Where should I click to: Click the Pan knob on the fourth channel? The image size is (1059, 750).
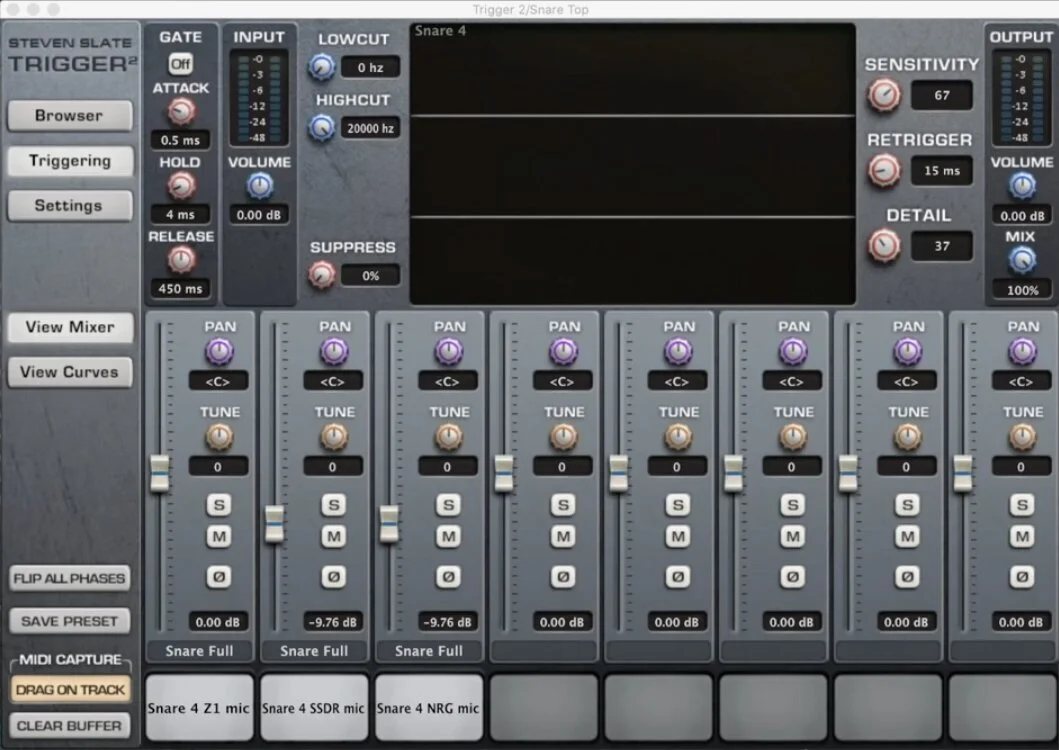point(563,351)
